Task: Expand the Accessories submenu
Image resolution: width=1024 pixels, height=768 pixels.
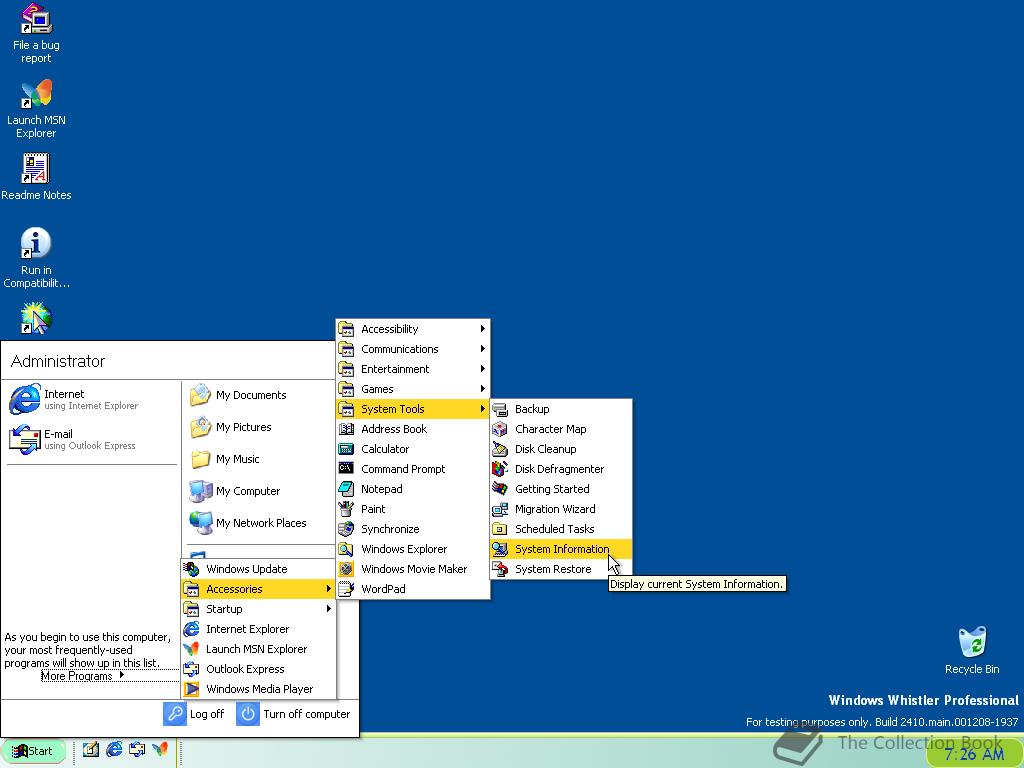Action: coord(259,589)
